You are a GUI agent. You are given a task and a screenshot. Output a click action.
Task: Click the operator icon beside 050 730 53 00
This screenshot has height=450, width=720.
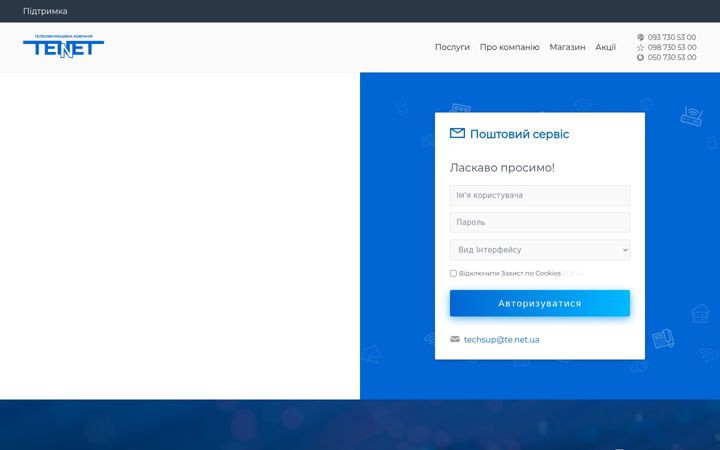pyautogui.click(x=641, y=57)
